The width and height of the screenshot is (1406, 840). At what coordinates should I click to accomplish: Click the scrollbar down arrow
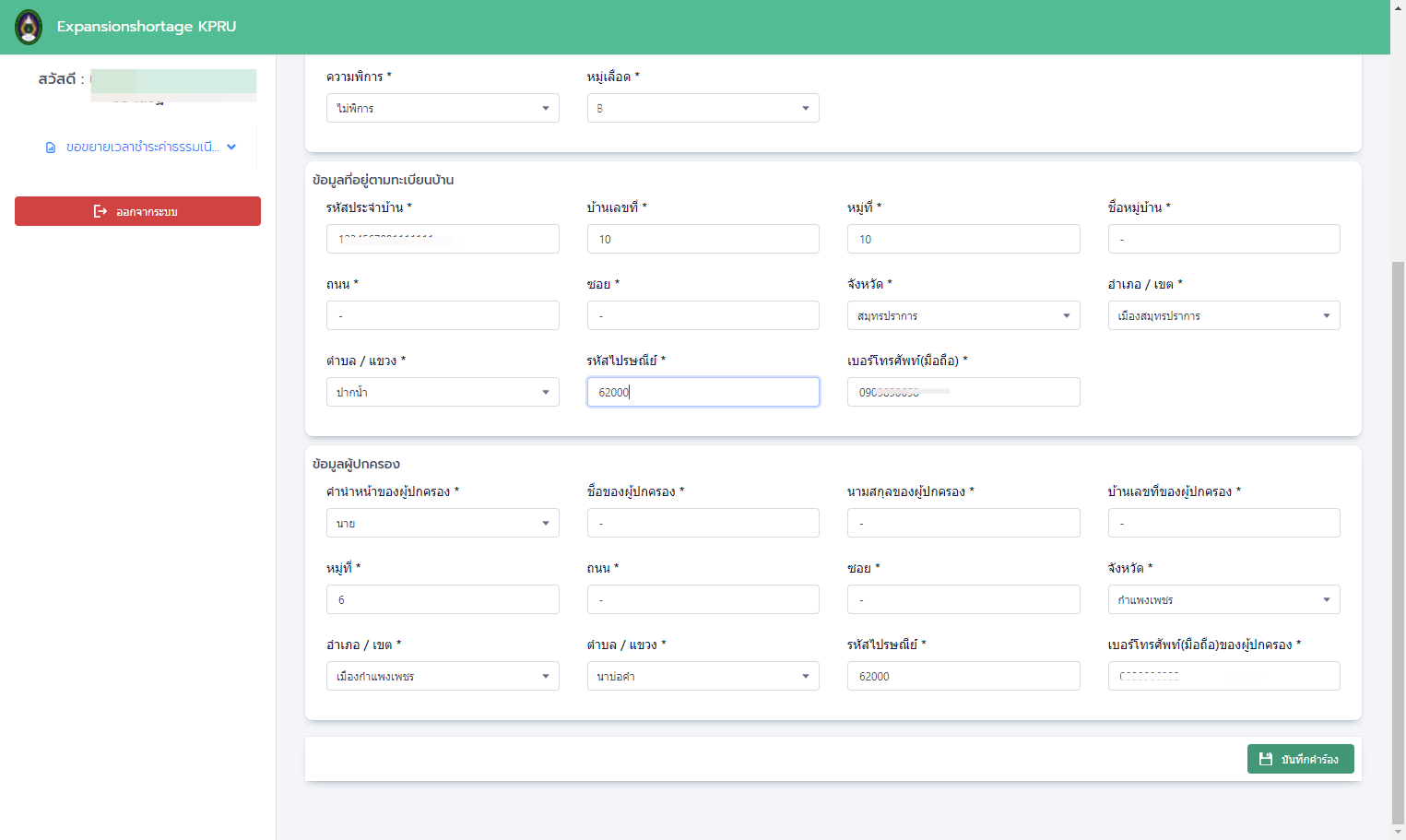pos(1398,832)
